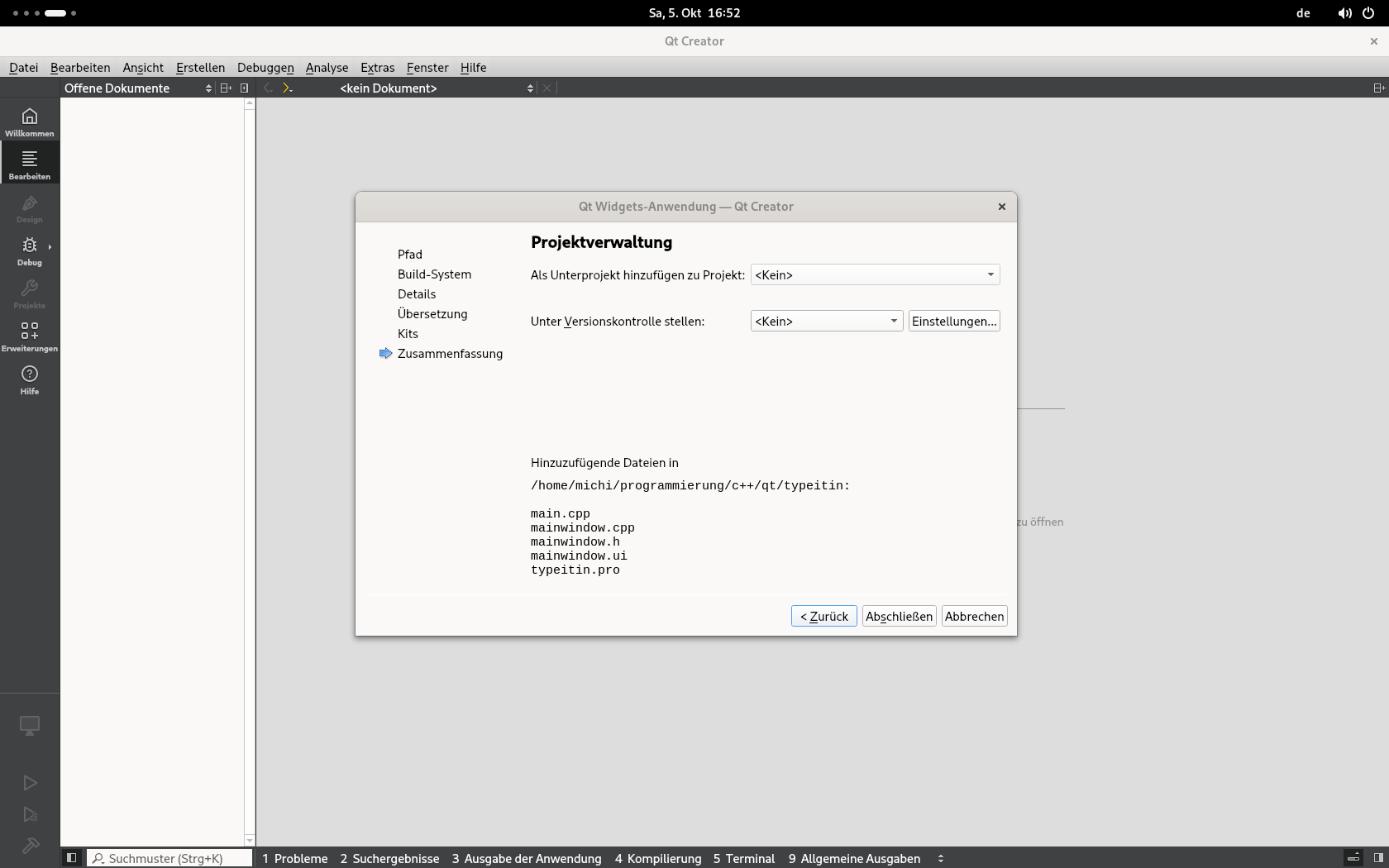
Task: Open the output panes selector arrows
Action: 941,858
